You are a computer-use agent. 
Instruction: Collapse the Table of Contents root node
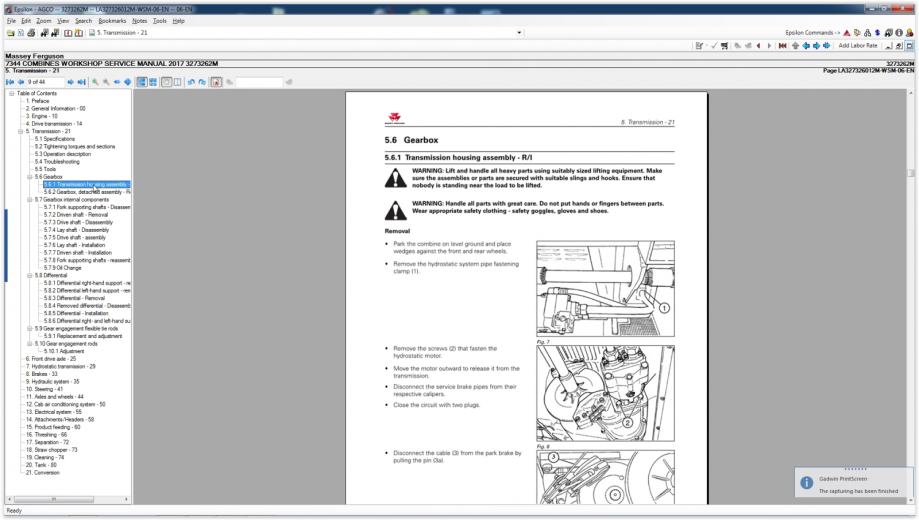point(12,93)
